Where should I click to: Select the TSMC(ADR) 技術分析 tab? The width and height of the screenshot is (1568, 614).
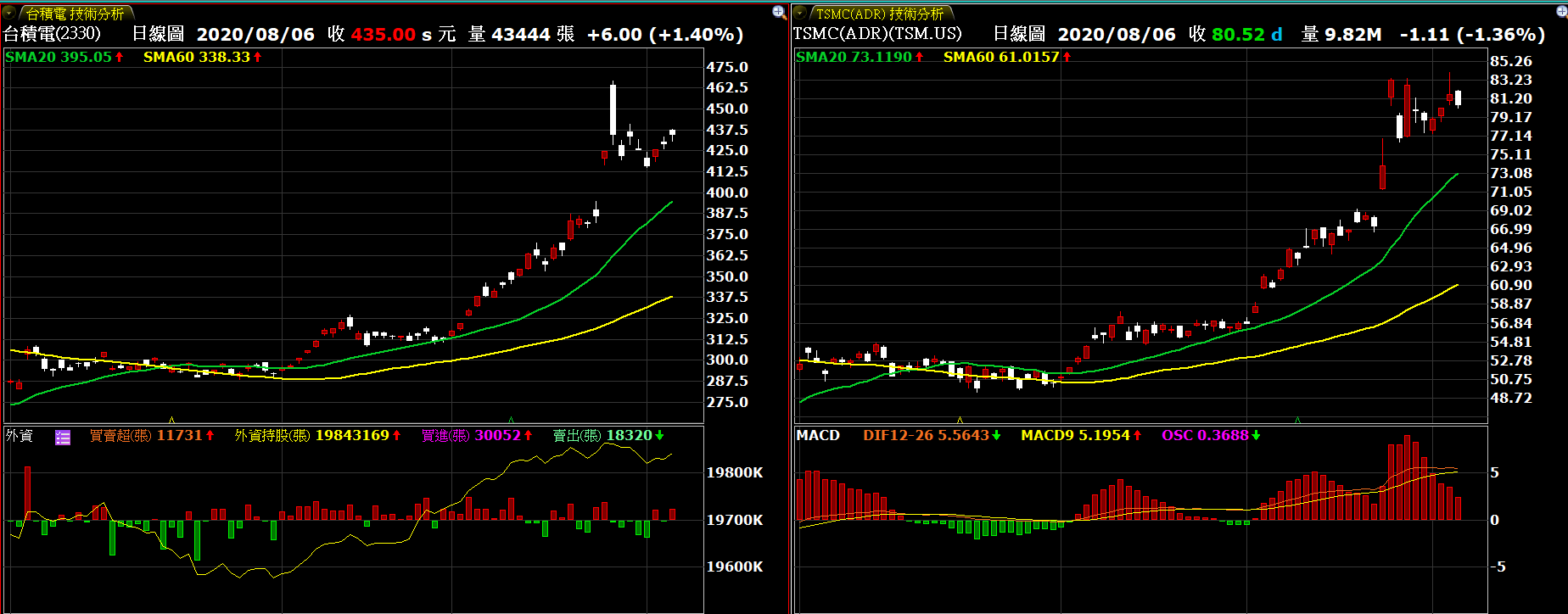click(x=880, y=14)
